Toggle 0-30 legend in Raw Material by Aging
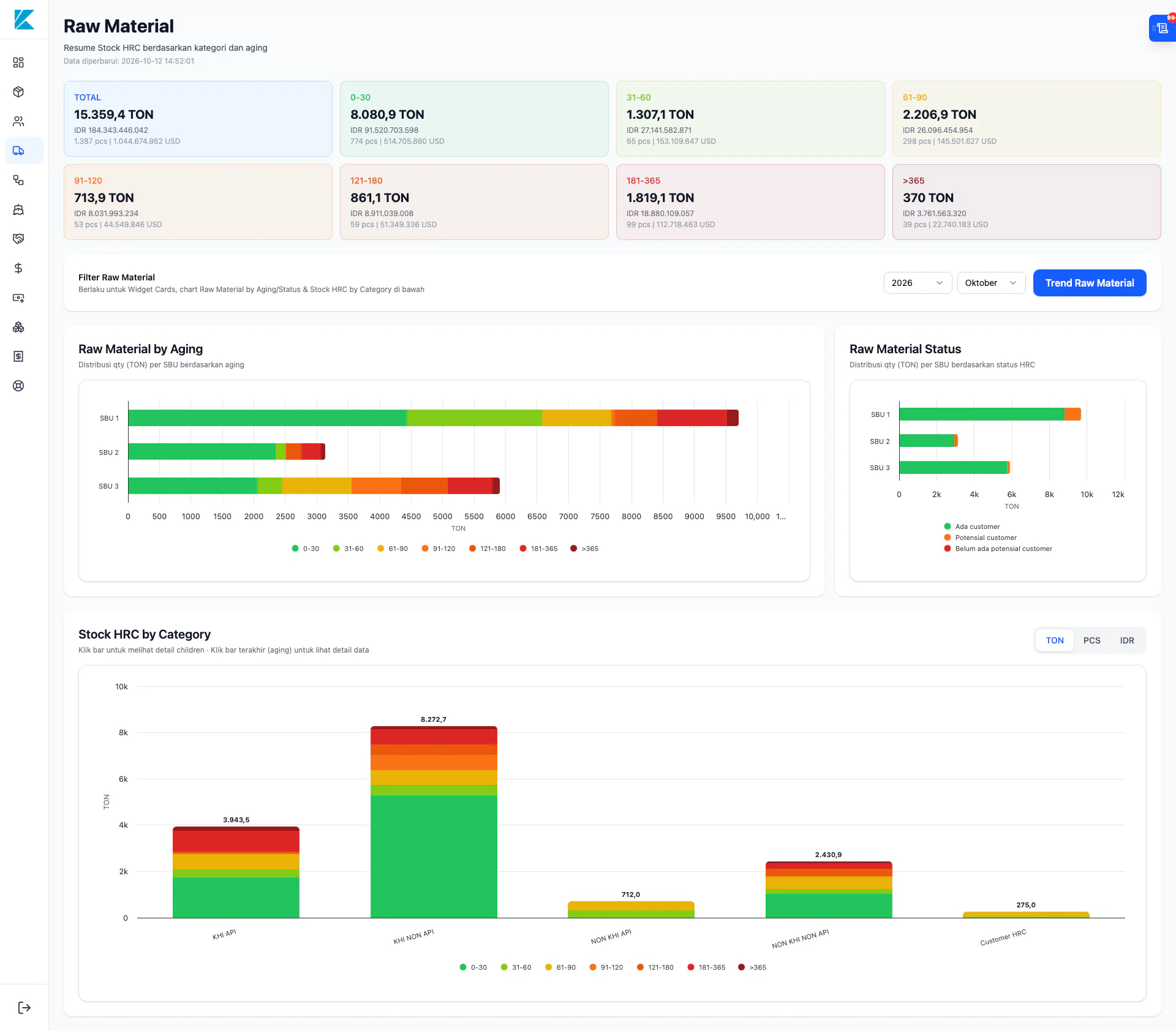1176x1031 pixels. 306,549
